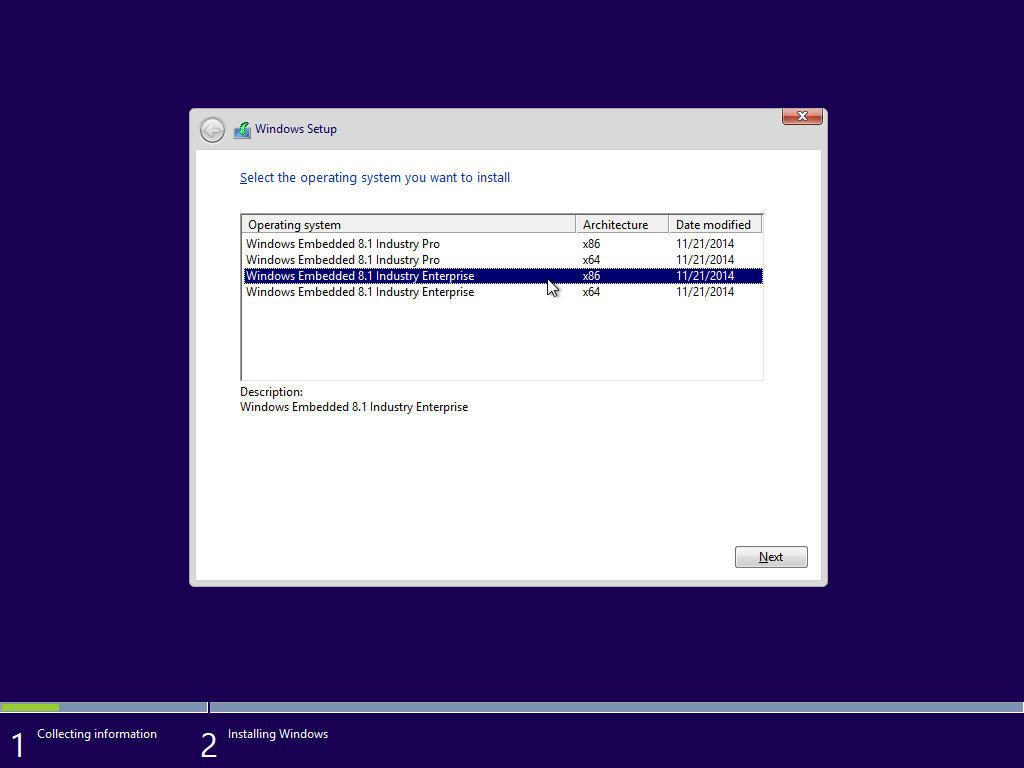
Task: Click the empty list area below entries
Action: pyautogui.click(x=500, y=340)
